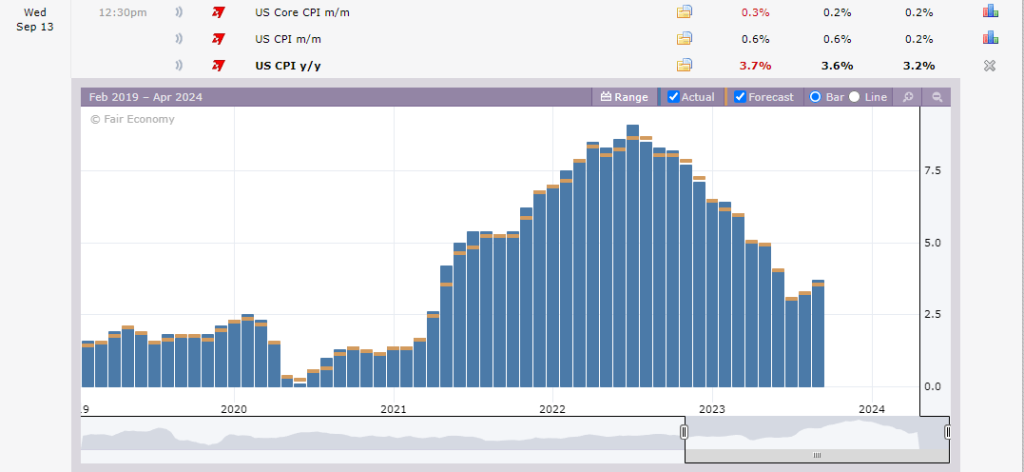Image resolution: width=1024 pixels, height=472 pixels.
Task: Close the US CPI y/y chart
Action: coord(990,65)
